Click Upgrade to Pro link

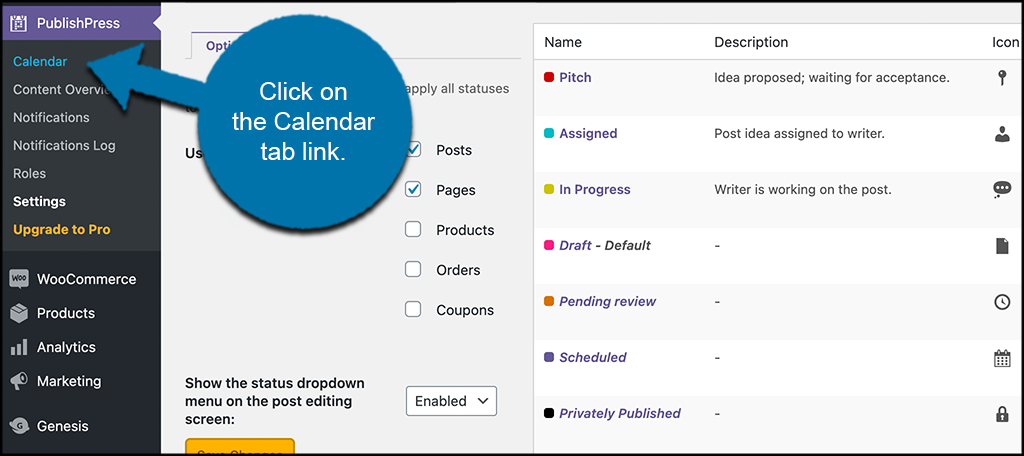coord(61,230)
